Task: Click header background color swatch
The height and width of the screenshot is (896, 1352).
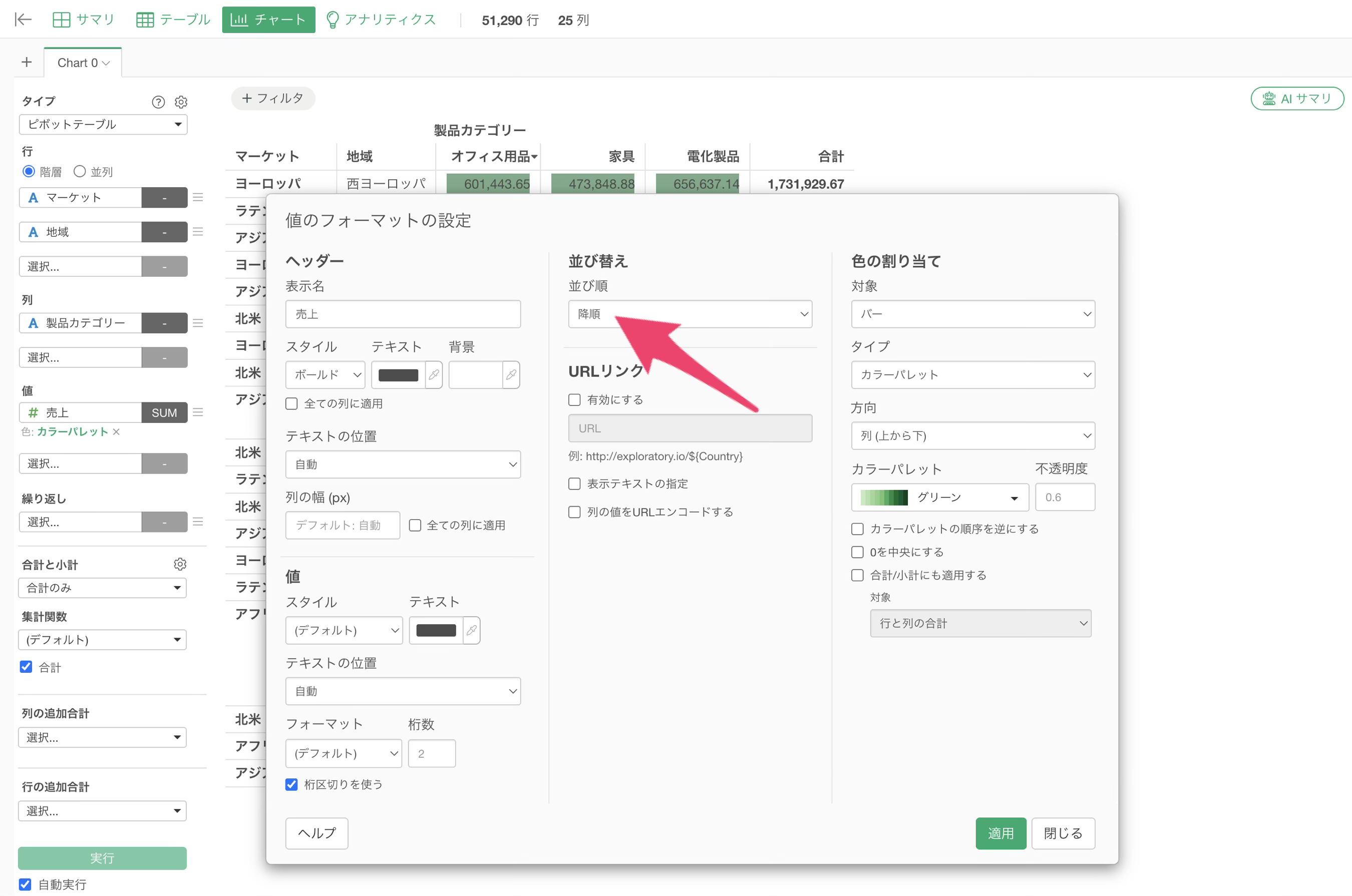Action: [x=476, y=375]
